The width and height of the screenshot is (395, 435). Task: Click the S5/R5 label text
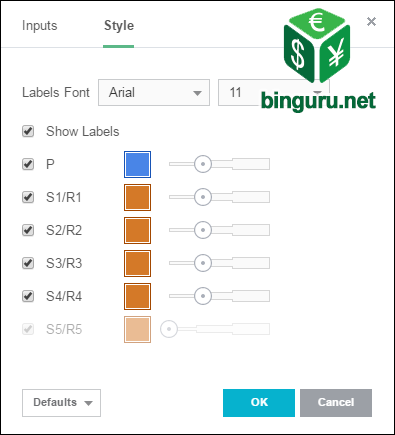pyautogui.click(x=64, y=329)
